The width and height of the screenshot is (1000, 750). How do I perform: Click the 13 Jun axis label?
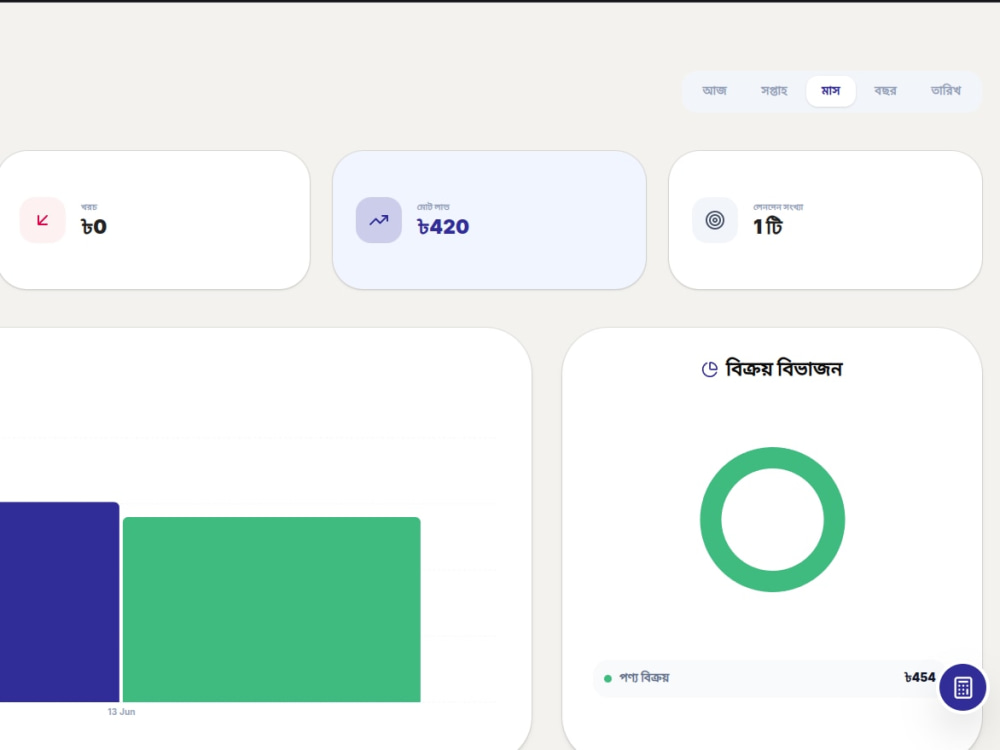(121, 712)
